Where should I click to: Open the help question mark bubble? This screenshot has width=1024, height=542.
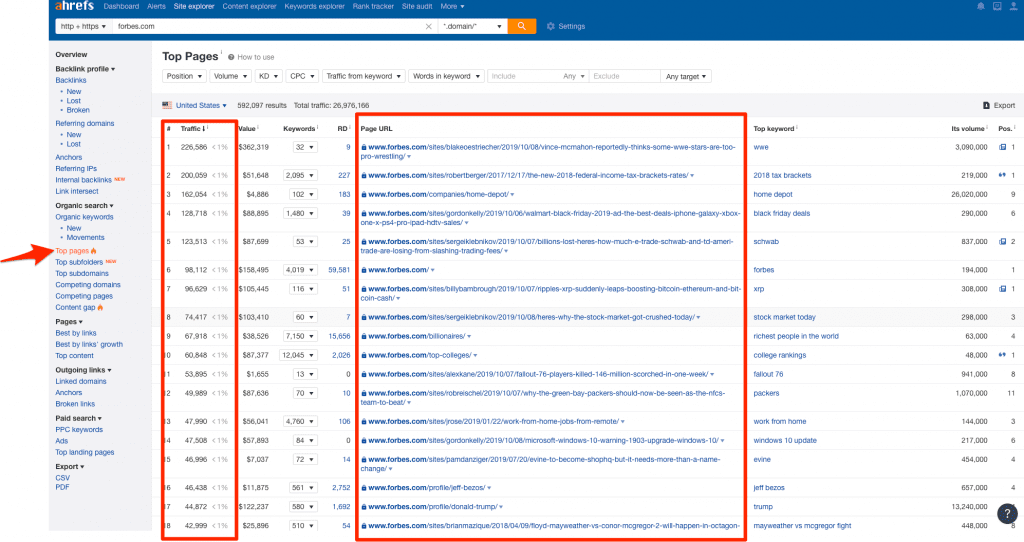coord(1008,514)
